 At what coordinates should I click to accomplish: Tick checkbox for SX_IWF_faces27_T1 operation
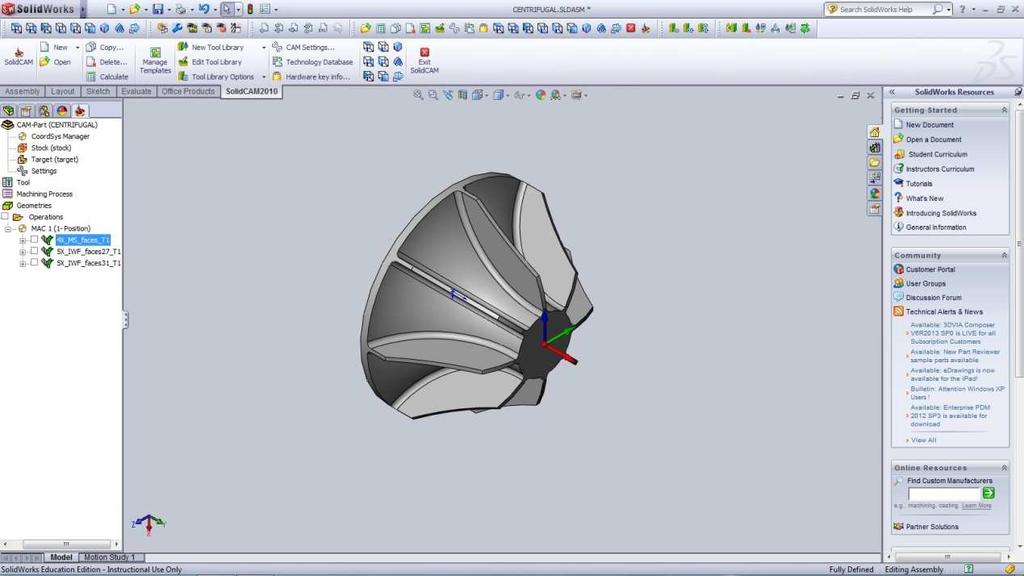pos(34,251)
